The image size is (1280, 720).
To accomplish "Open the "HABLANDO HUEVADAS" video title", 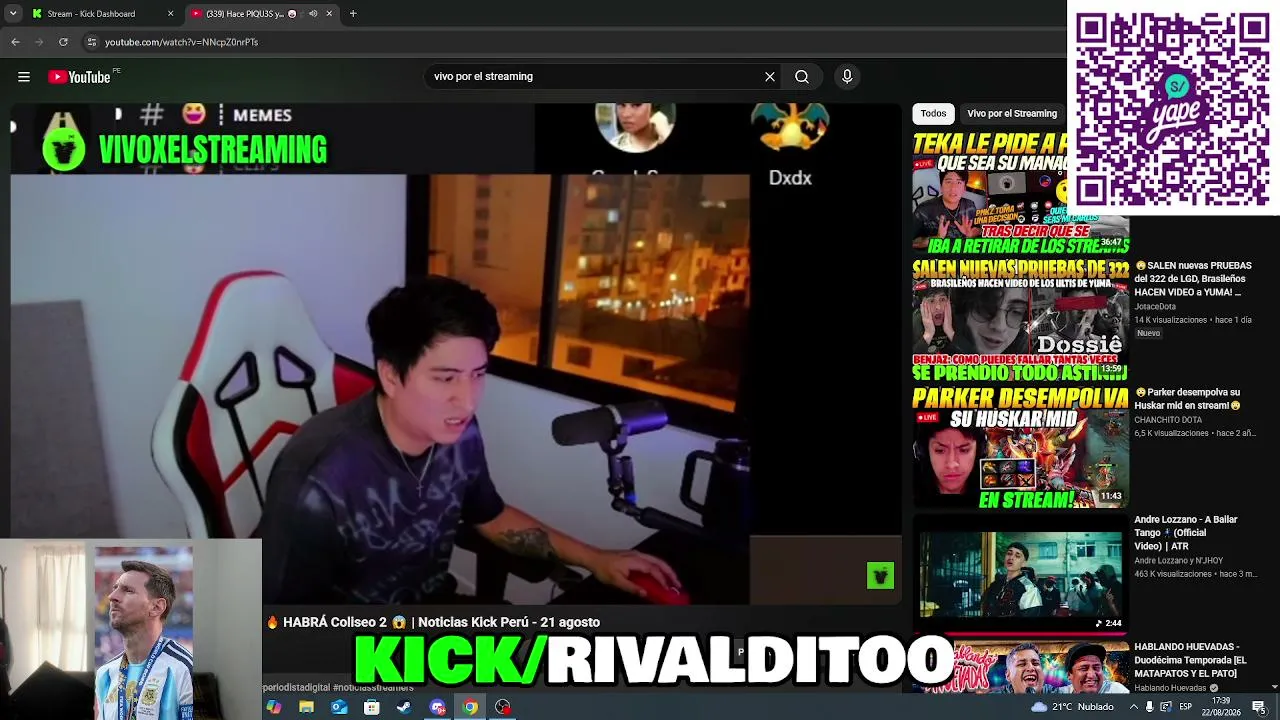I will (1190, 660).
